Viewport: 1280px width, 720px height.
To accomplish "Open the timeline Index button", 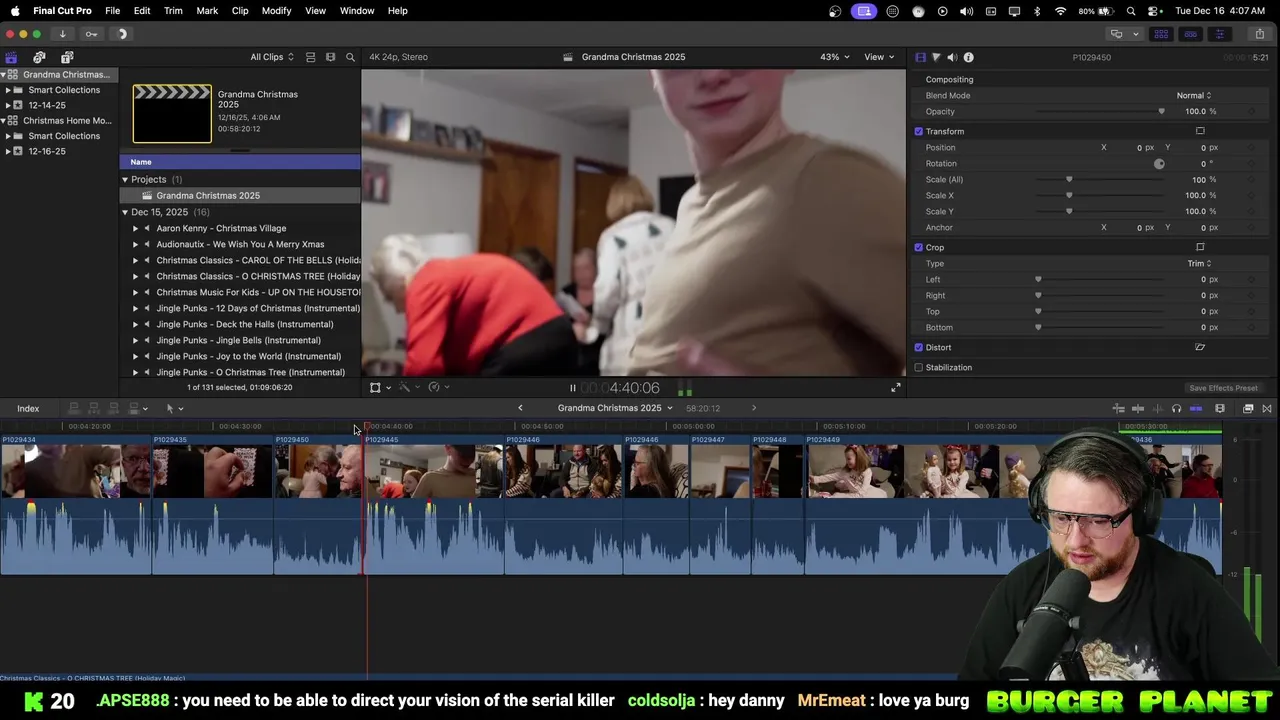I will click(28, 408).
